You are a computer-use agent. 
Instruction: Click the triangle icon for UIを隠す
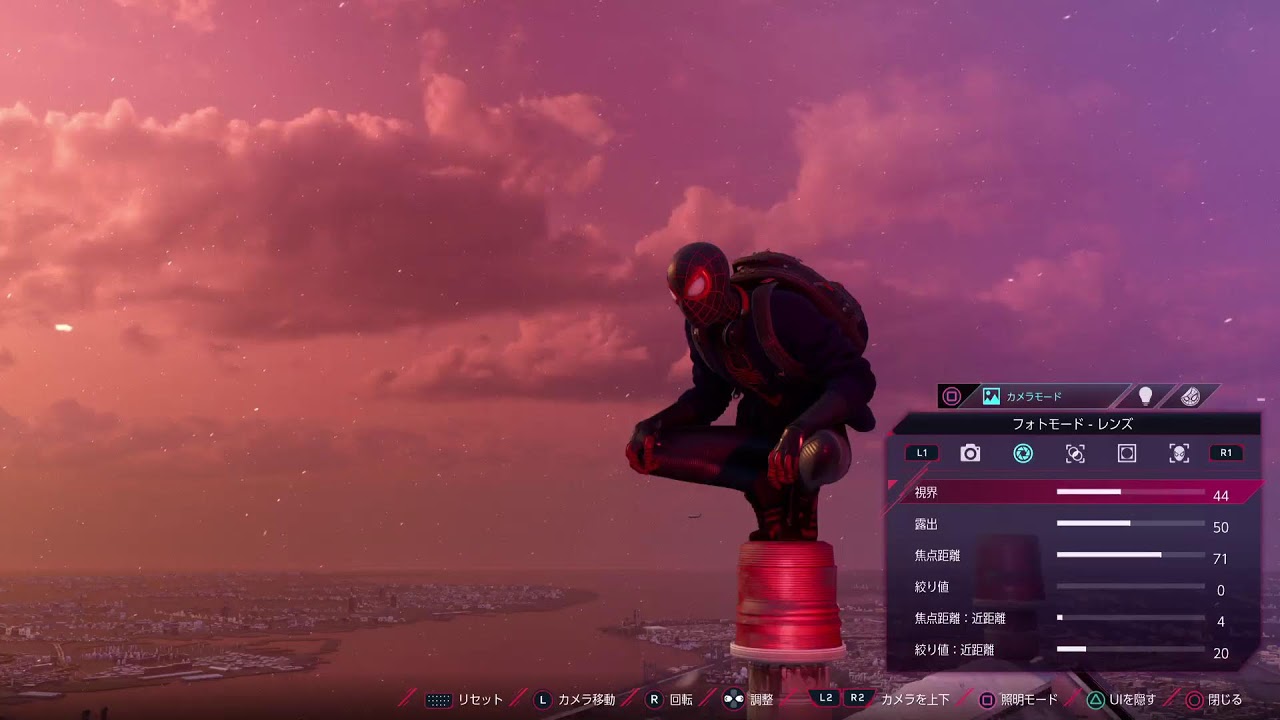1095,700
